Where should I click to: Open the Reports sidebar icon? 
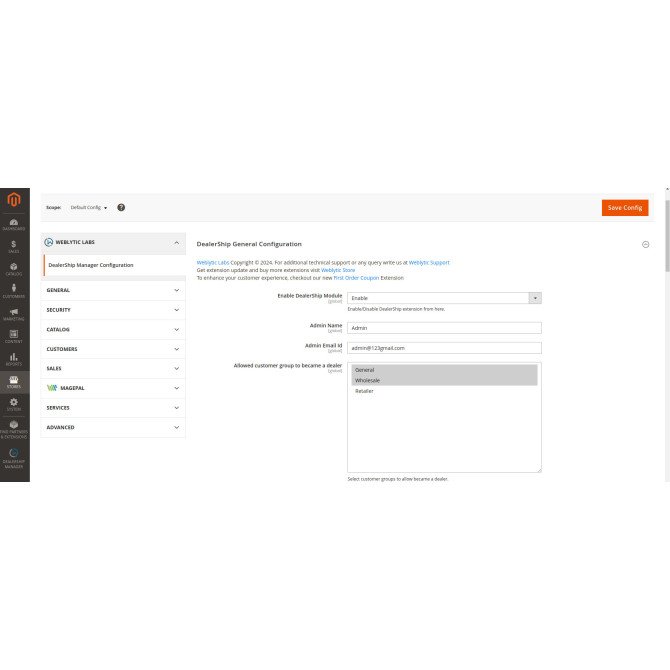(x=14, y=359)
